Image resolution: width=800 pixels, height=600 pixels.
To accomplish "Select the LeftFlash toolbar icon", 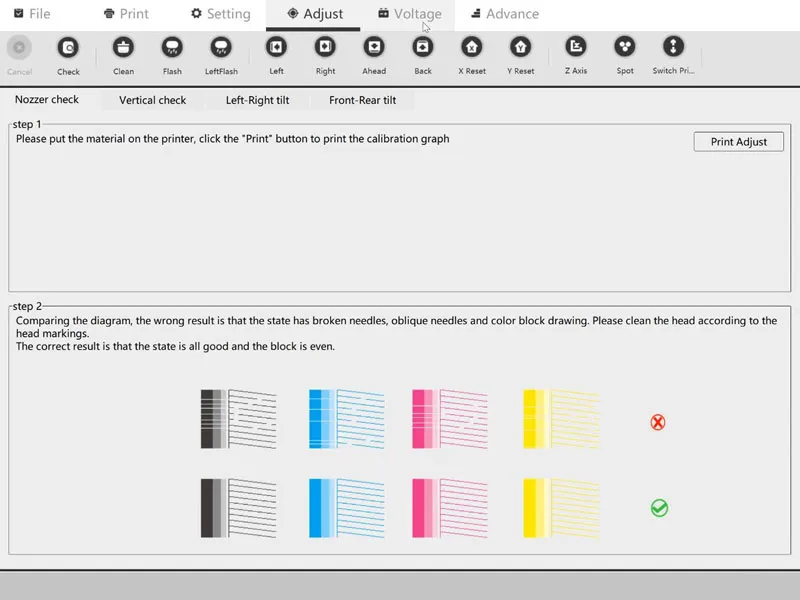I will pos(221,47).
